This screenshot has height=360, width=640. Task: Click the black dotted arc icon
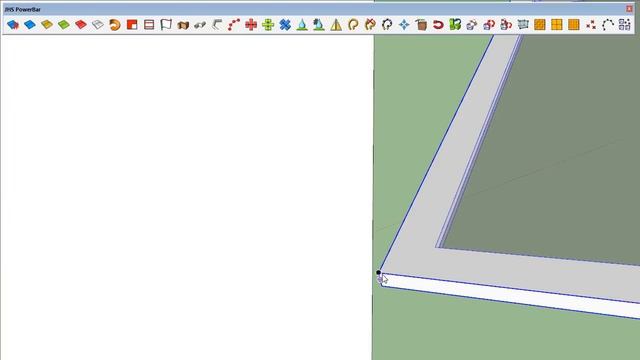[608, 25]
